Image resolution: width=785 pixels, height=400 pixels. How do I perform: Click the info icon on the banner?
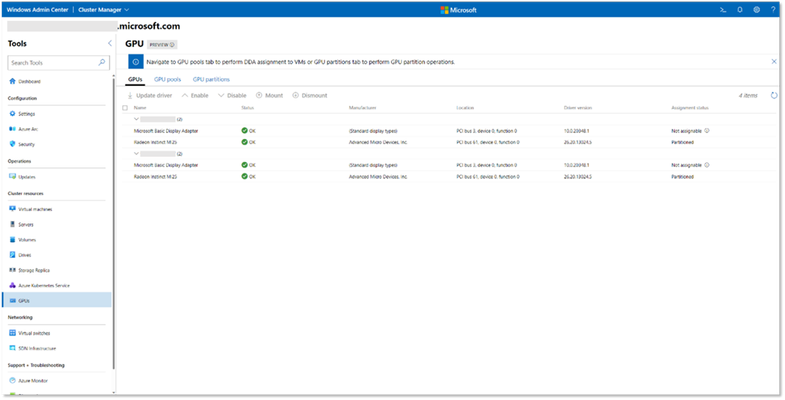click(x=136, y=62)
